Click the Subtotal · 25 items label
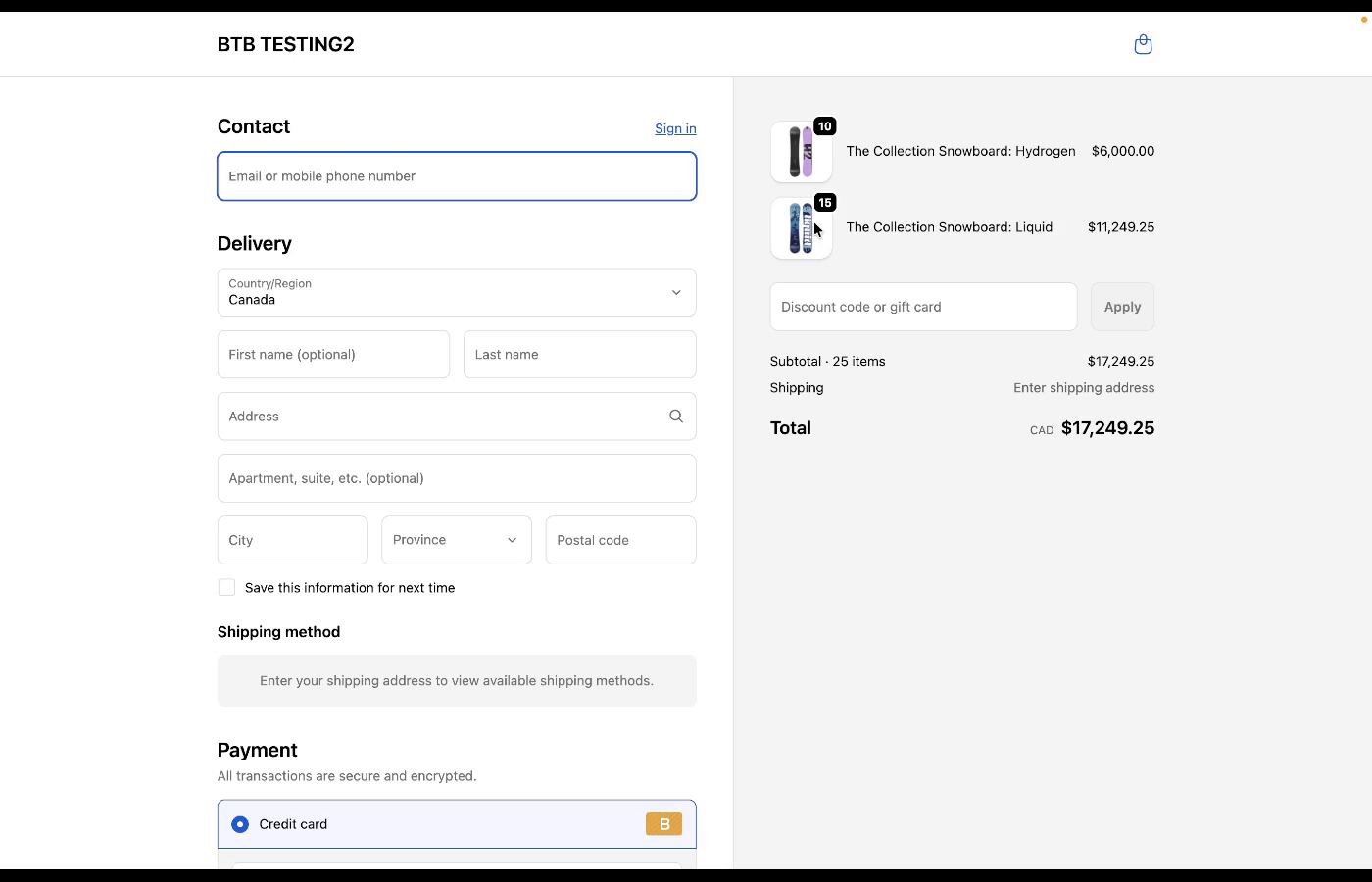 [x=828, y=361]
